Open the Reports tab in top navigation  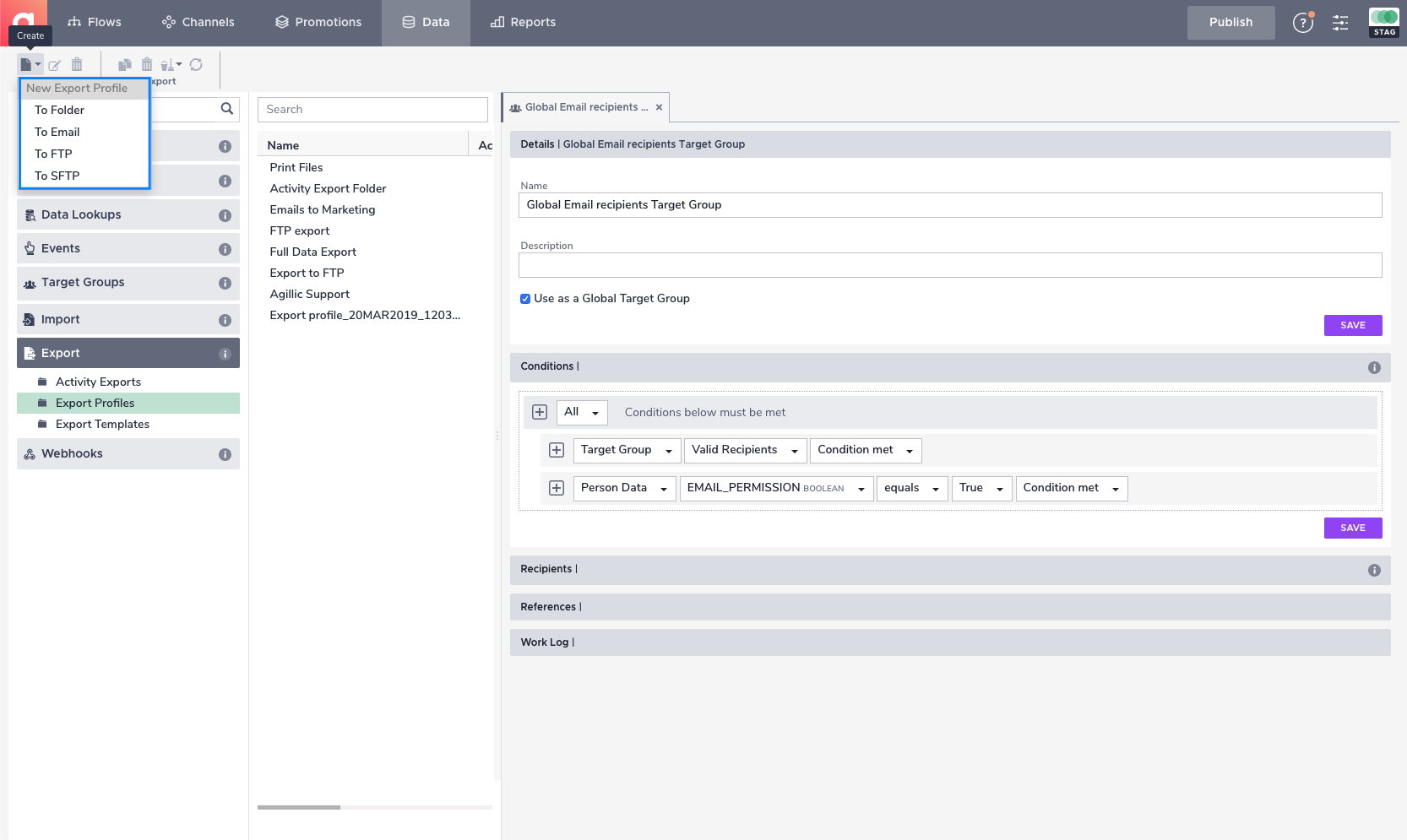524,23
